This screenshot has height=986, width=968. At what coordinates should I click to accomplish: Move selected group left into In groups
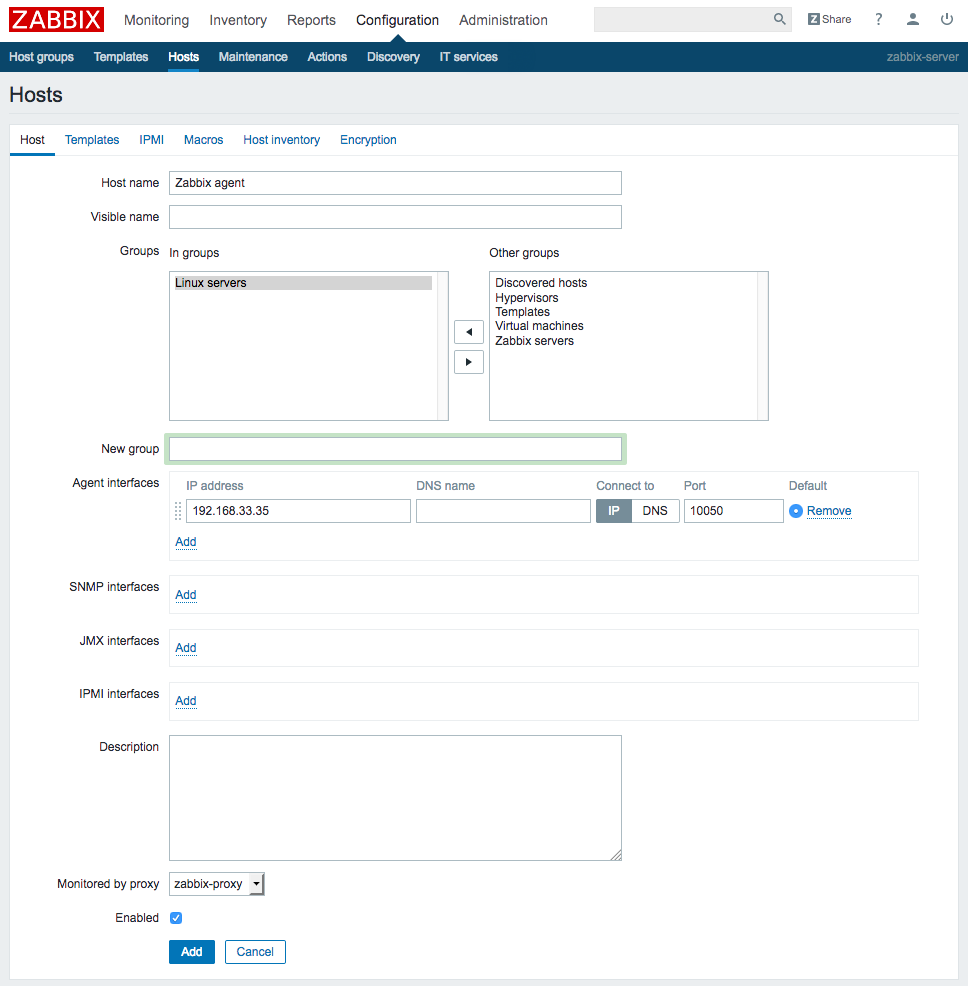[469, 332]
